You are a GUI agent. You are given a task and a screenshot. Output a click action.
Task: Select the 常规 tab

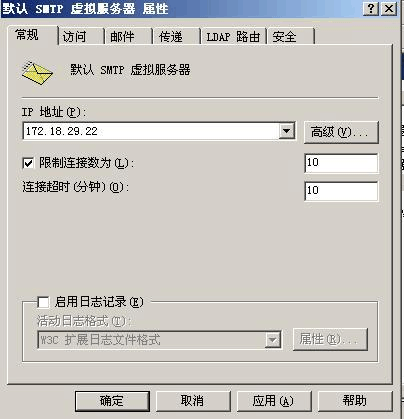click(x=32, y=35)
